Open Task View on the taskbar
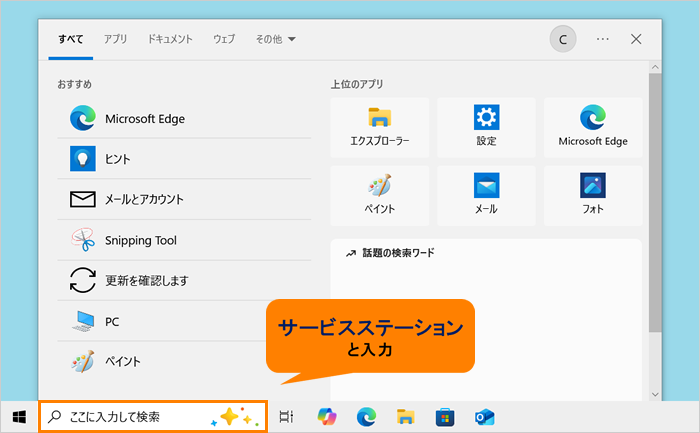 click(286, 417)
